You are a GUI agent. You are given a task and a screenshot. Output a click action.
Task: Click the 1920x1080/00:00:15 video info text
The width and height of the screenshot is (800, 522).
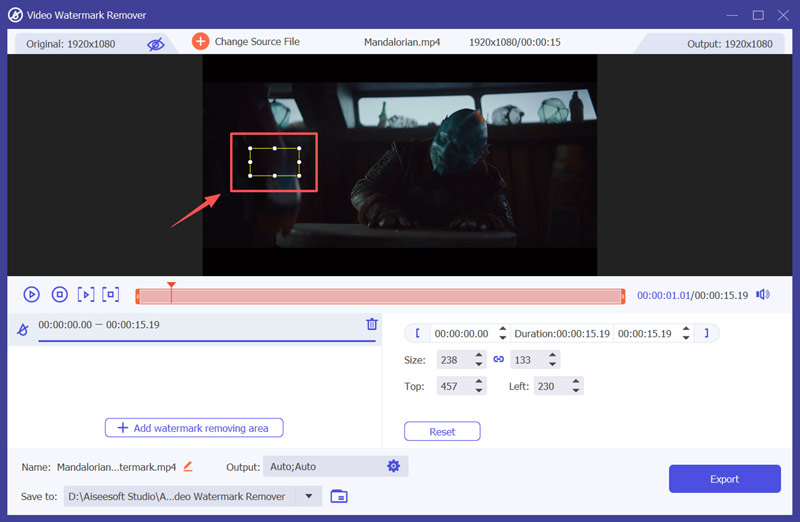pyautogui.click(x=514, y=42)
